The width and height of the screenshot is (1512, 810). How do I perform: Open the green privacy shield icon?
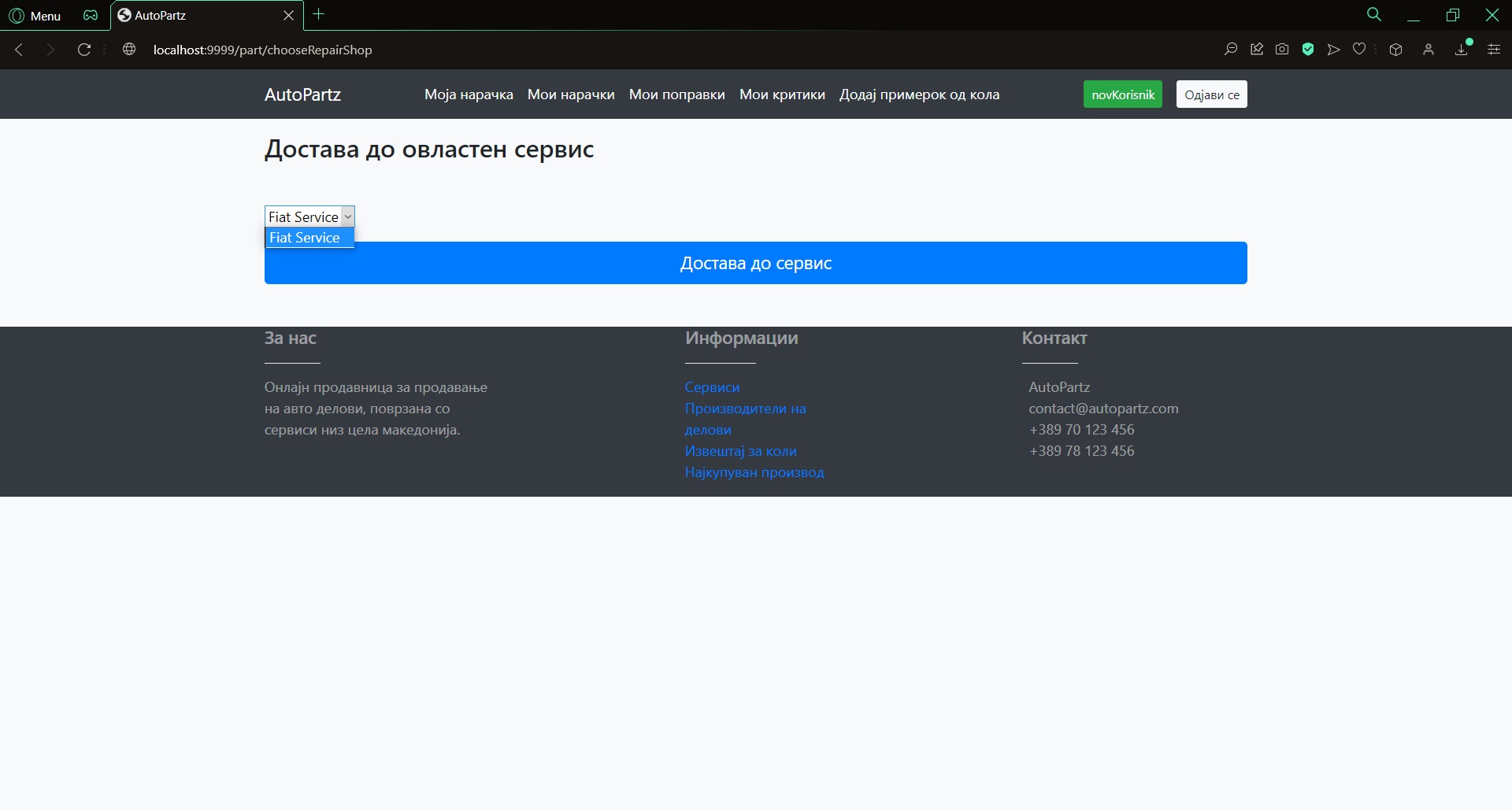tap(1308, 50)
